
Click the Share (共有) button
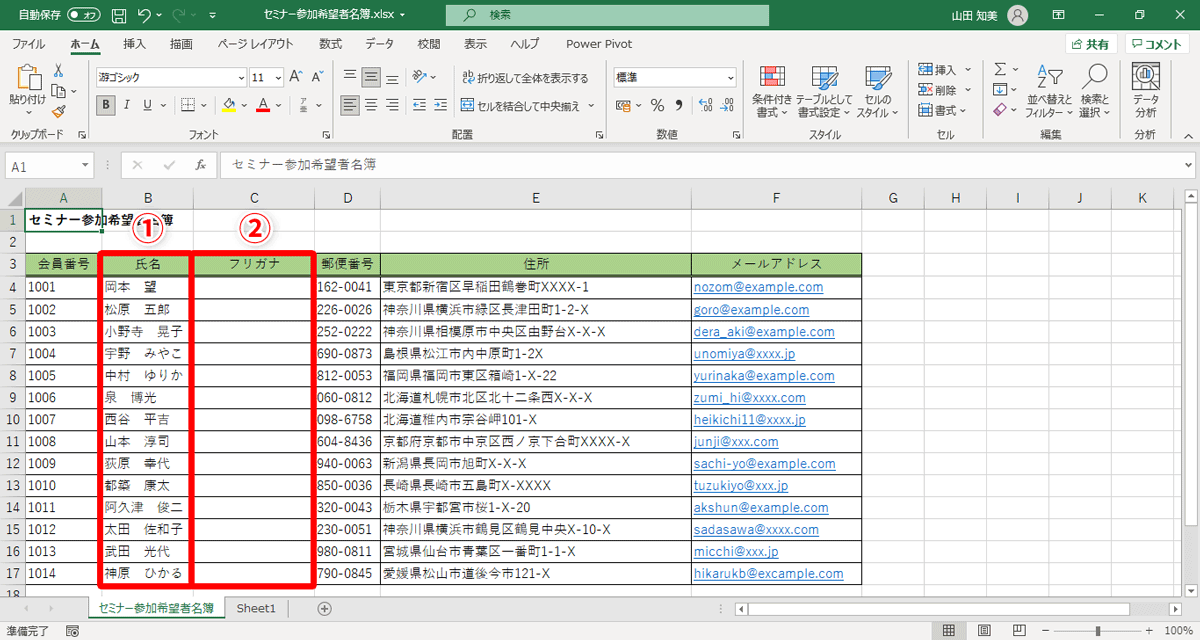pyautogui.click(x=1089, y=44)
